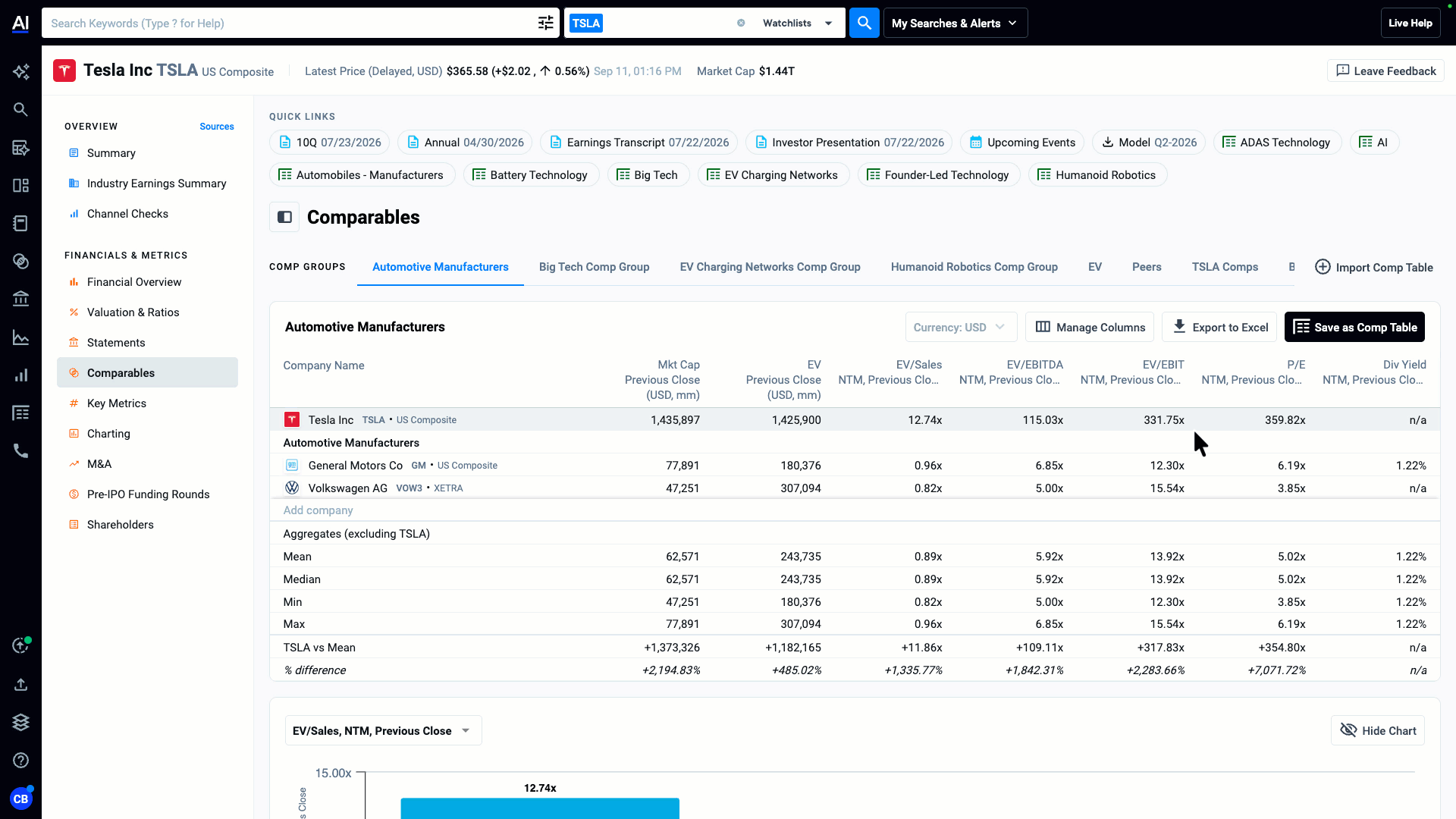This screenshot has height=819, width=1456.
Task: Open Pre-IPO Funding Rounds page
Action: [x=148, y=494]
